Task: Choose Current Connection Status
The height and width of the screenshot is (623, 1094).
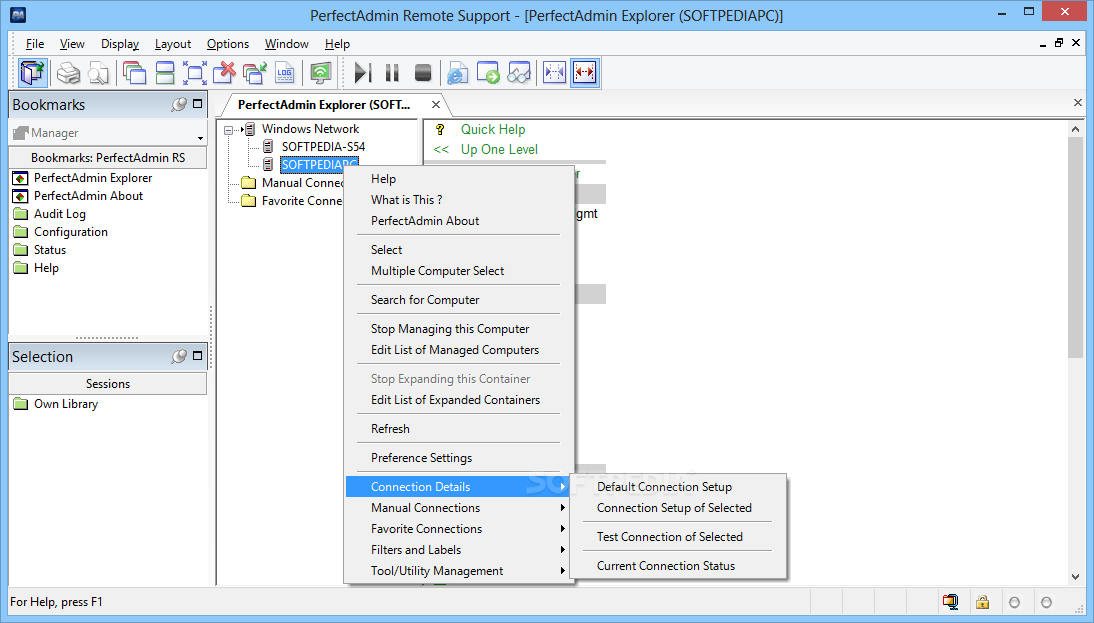Action: click(666, 566)
